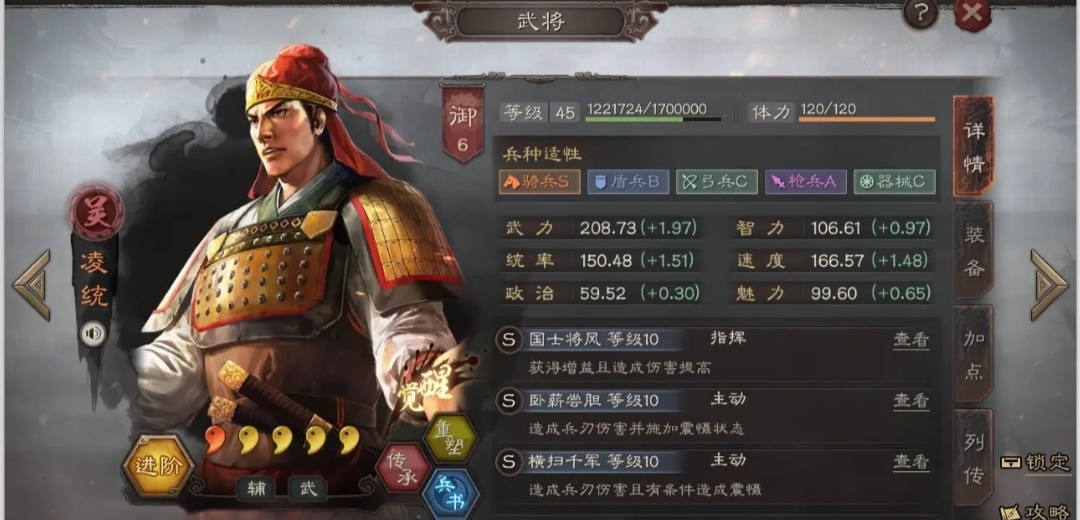Open the help question mark icon
Screen dimensions: 1080x520
[x=920, y=14]
